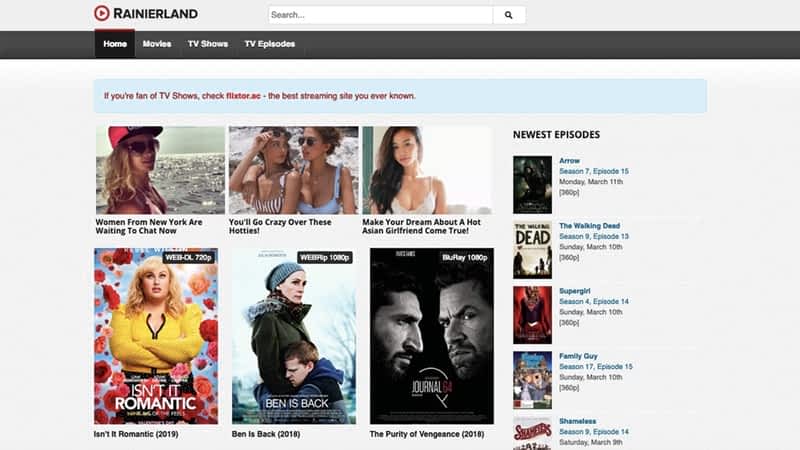The image size is (800, 450).
Task: Click the magnifying glass search button
Action: 509,15
